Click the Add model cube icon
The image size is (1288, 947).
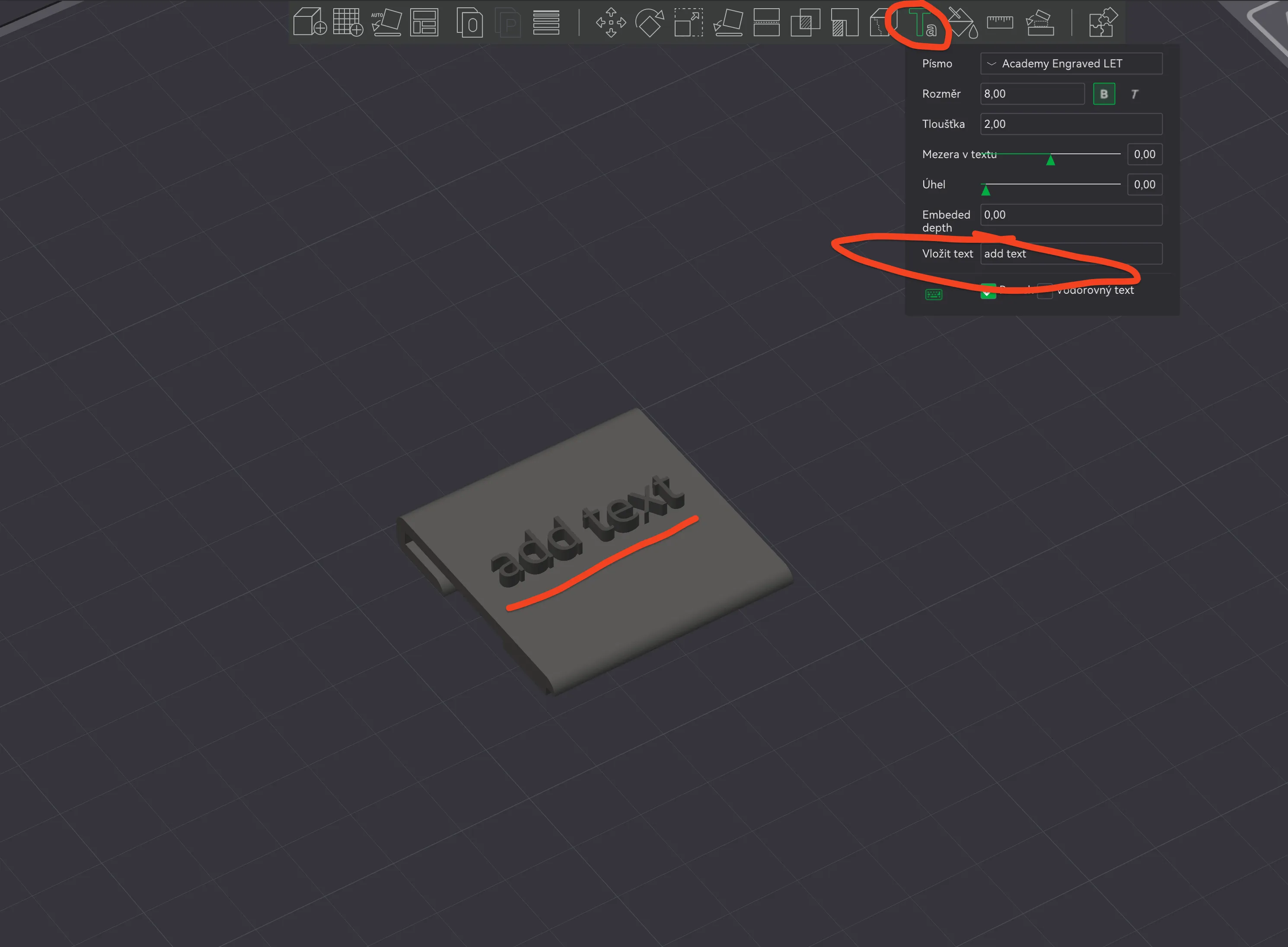309,22
